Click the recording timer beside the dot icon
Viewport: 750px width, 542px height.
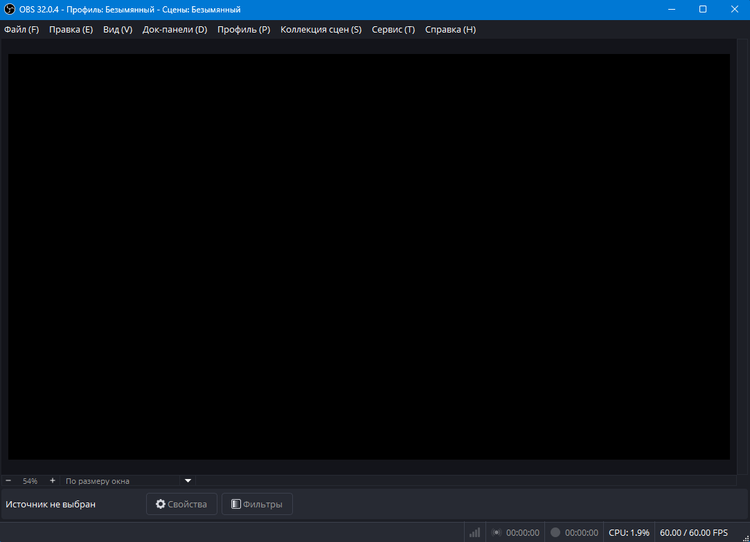tap(581, 533)
